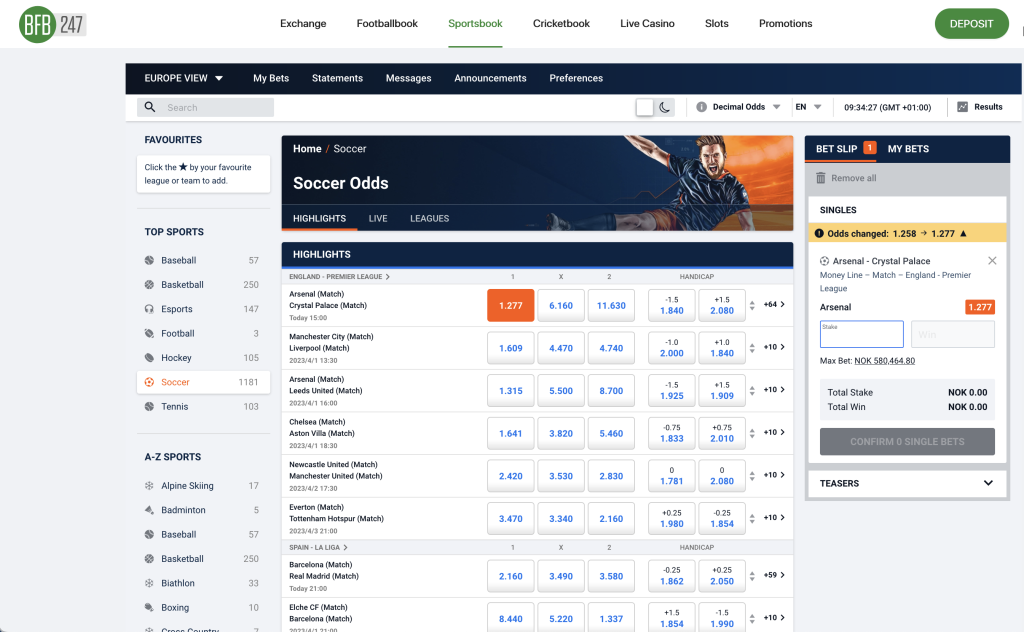Open Preferences in account bar
Screen dimensions: 1024x632
coord(576,78)
